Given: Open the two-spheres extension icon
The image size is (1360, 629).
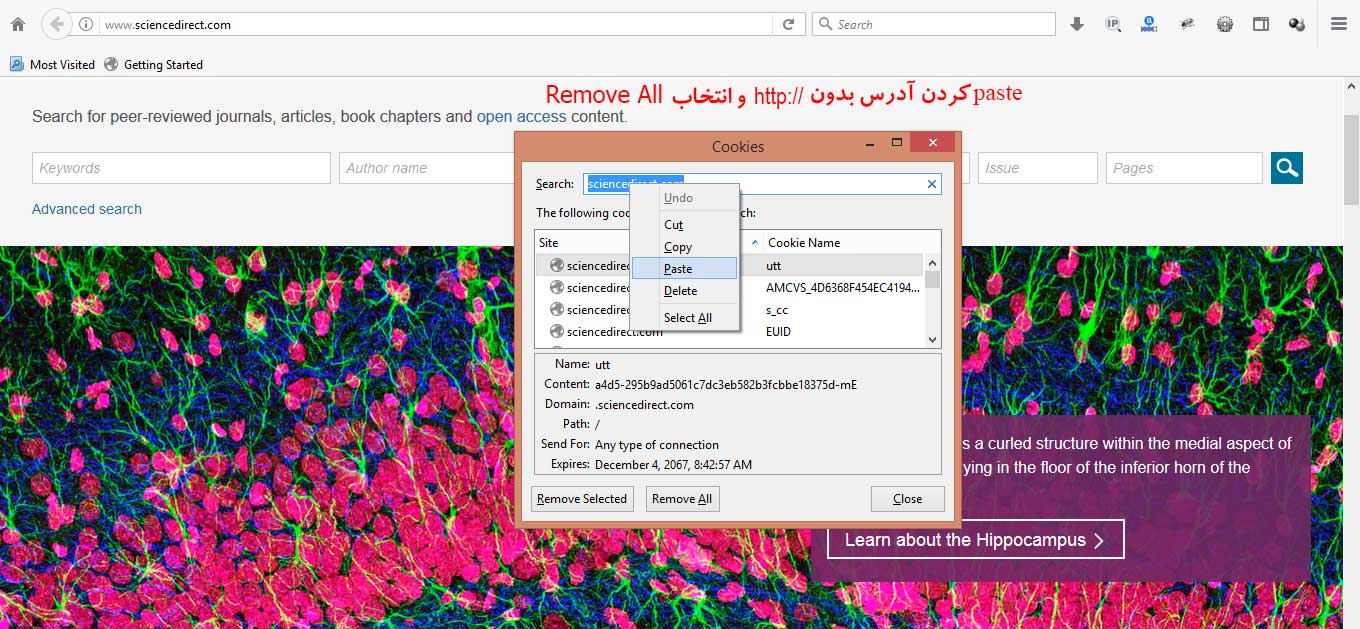Looking at the screenshot, I should pyautogui.click(x=1297, y=24).
